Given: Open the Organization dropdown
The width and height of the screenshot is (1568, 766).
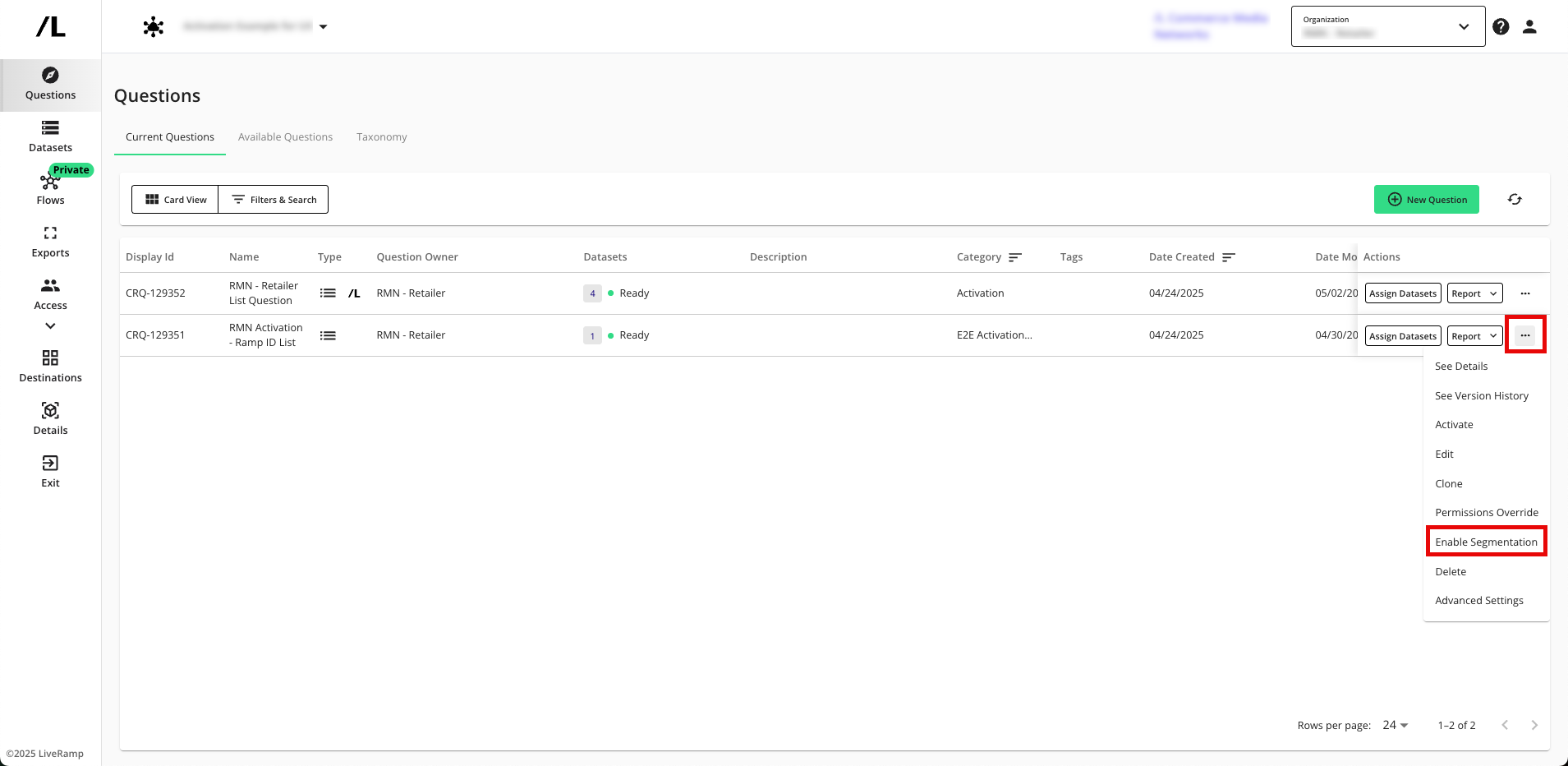Looking at the screenshot, I should [1387, 27].
